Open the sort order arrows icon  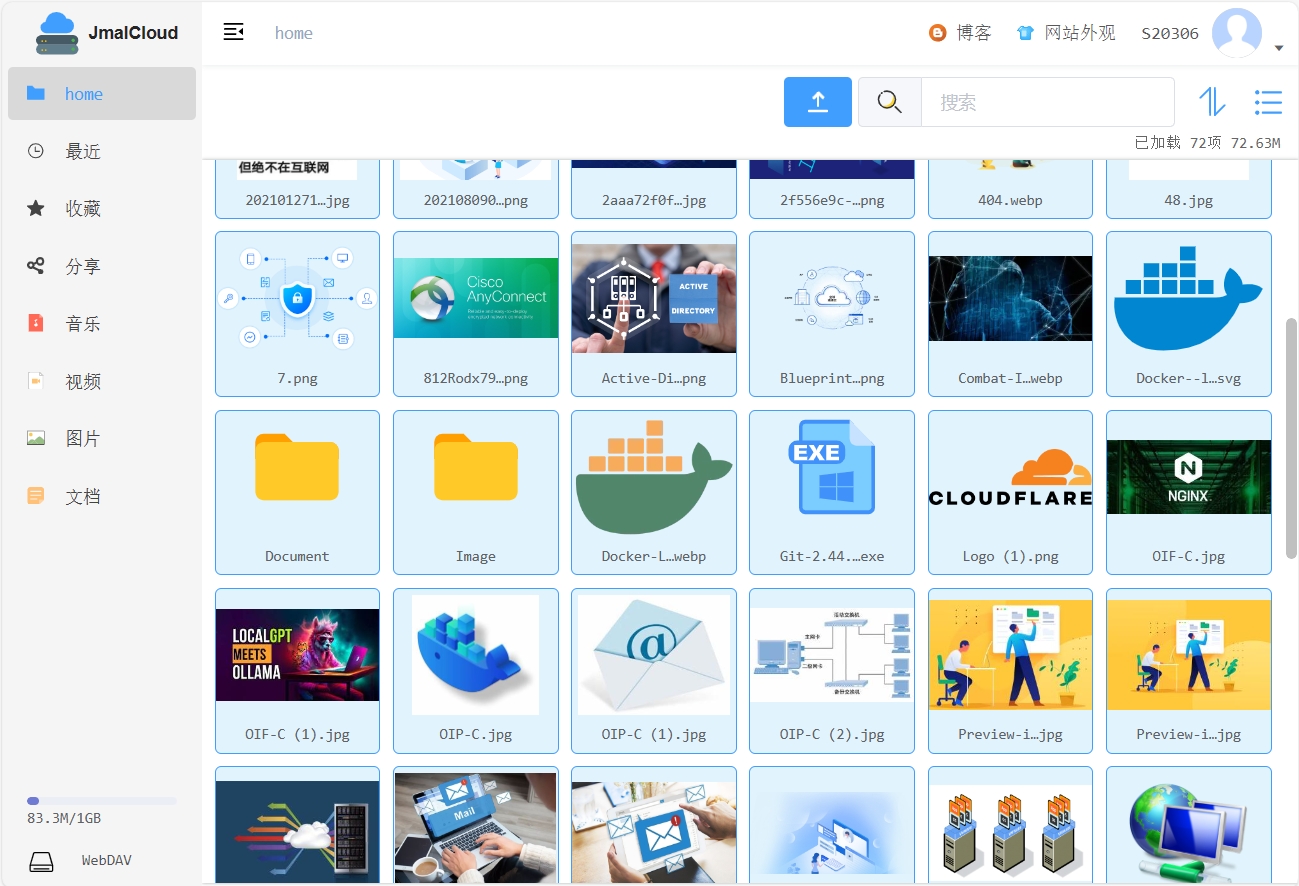click(x=1212, y=102)
